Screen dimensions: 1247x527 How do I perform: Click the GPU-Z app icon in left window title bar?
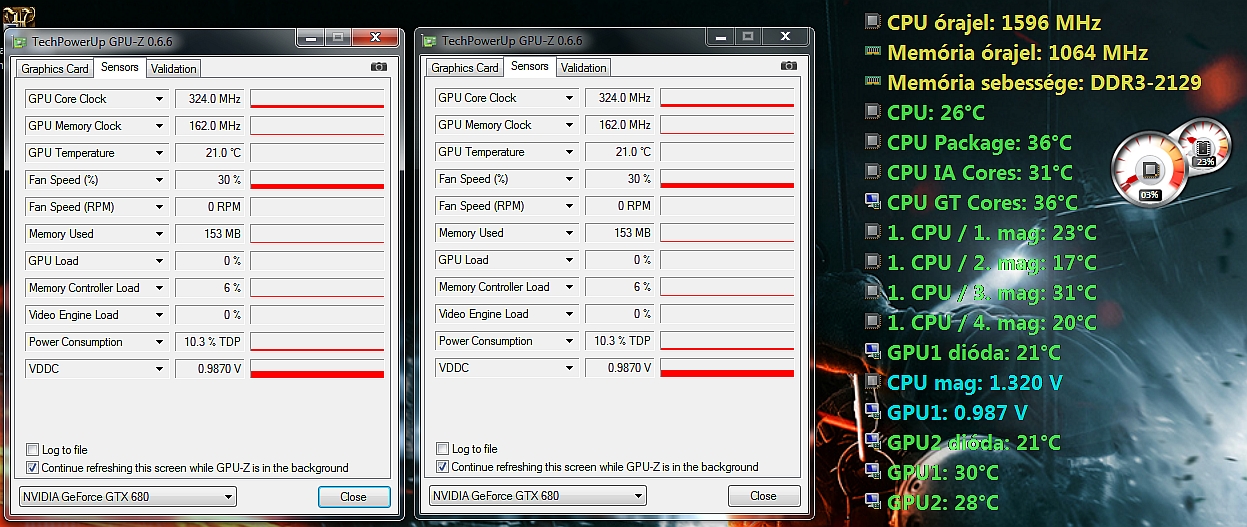click(19, 42)
